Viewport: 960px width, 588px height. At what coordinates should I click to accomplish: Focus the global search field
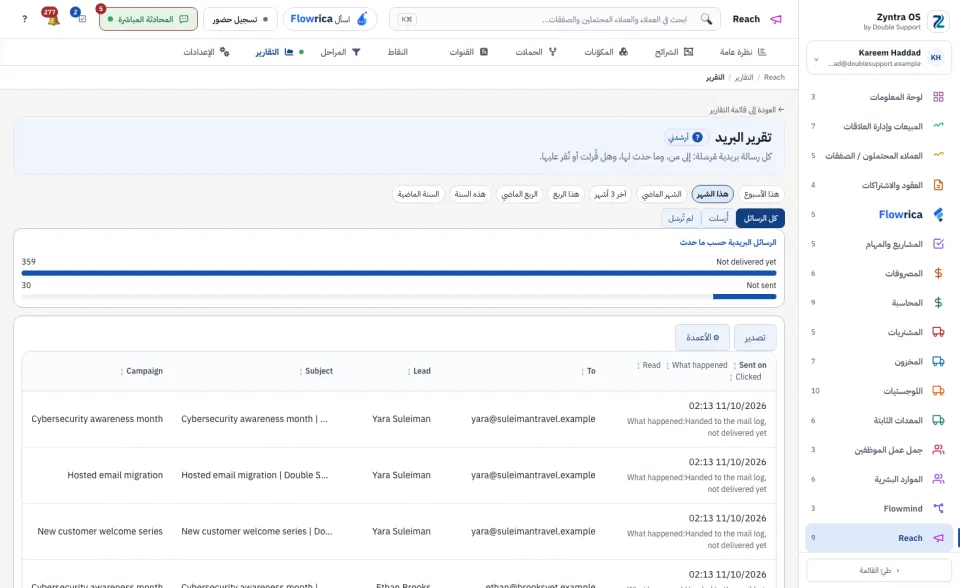554,19
